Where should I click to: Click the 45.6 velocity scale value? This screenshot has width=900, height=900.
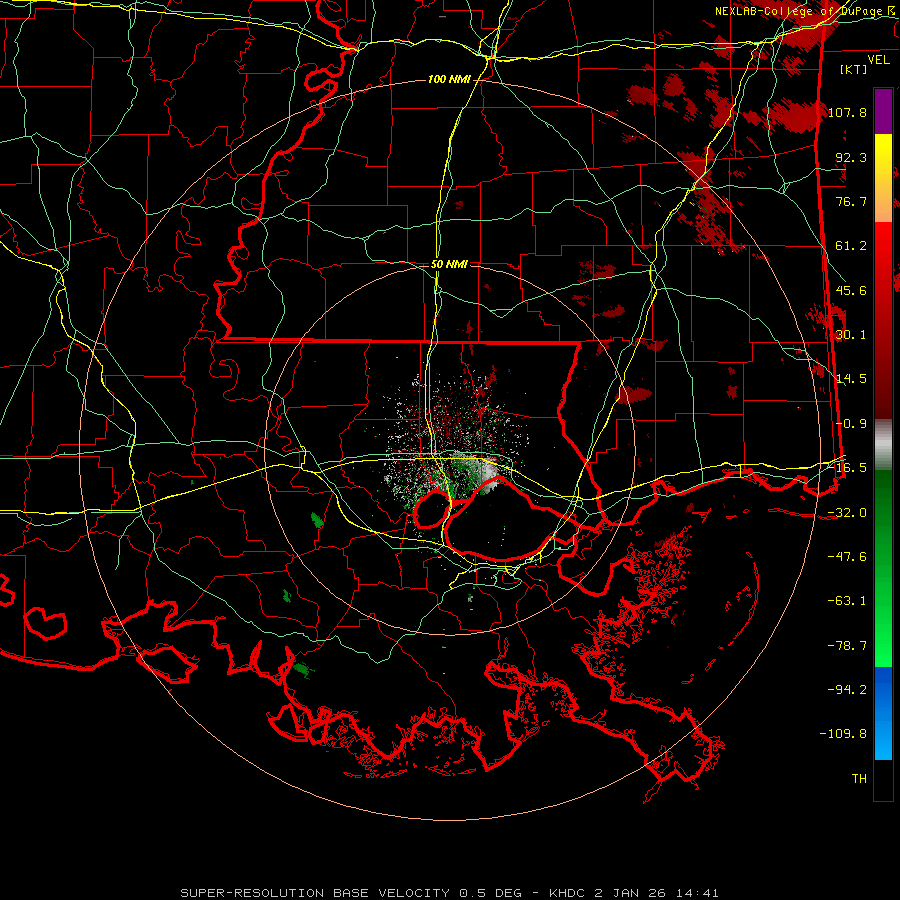851,290
